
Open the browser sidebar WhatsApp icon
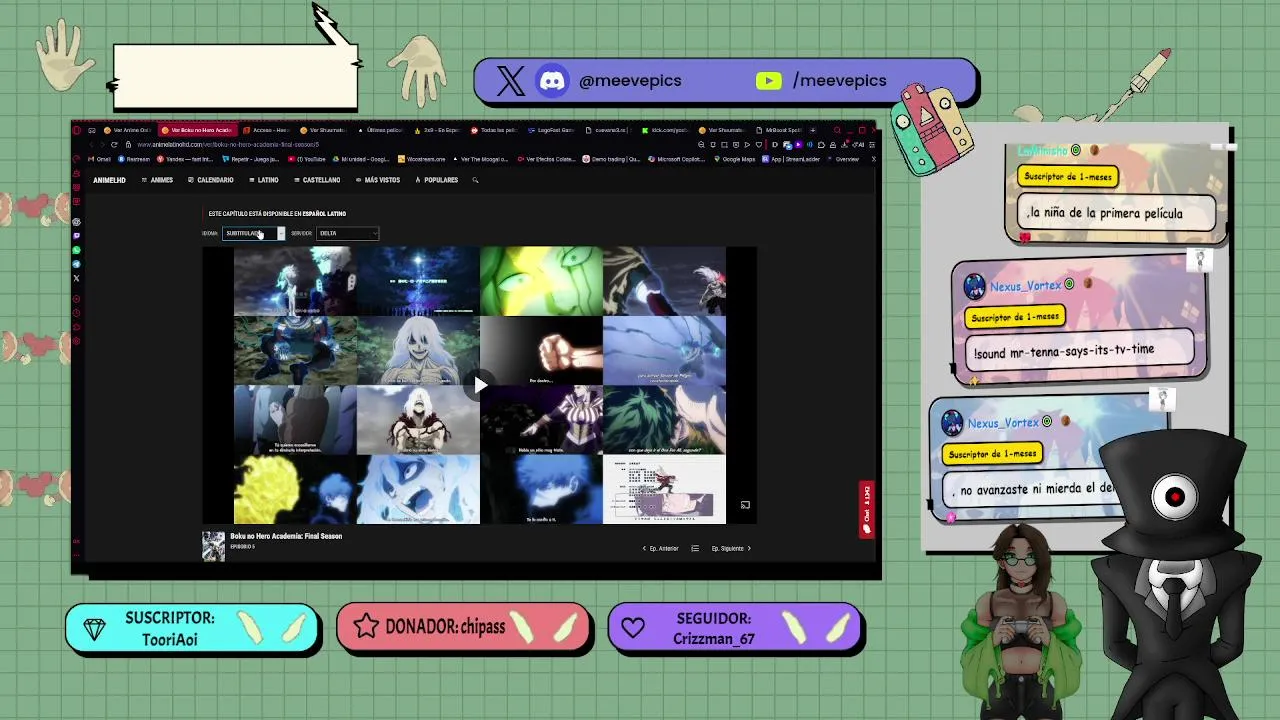(x=76, y=250)
